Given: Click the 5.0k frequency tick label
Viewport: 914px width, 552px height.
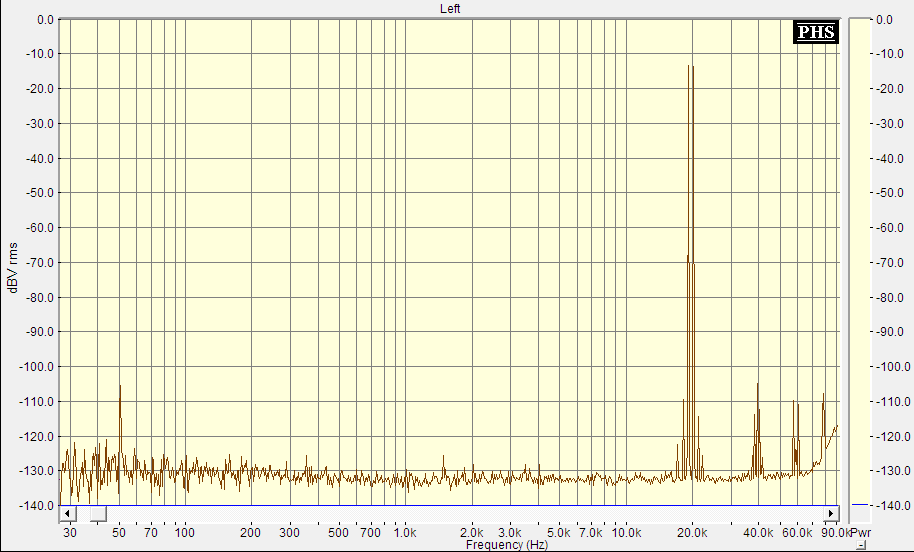Looking at the screenshot, I should click(x=558, y=532).
